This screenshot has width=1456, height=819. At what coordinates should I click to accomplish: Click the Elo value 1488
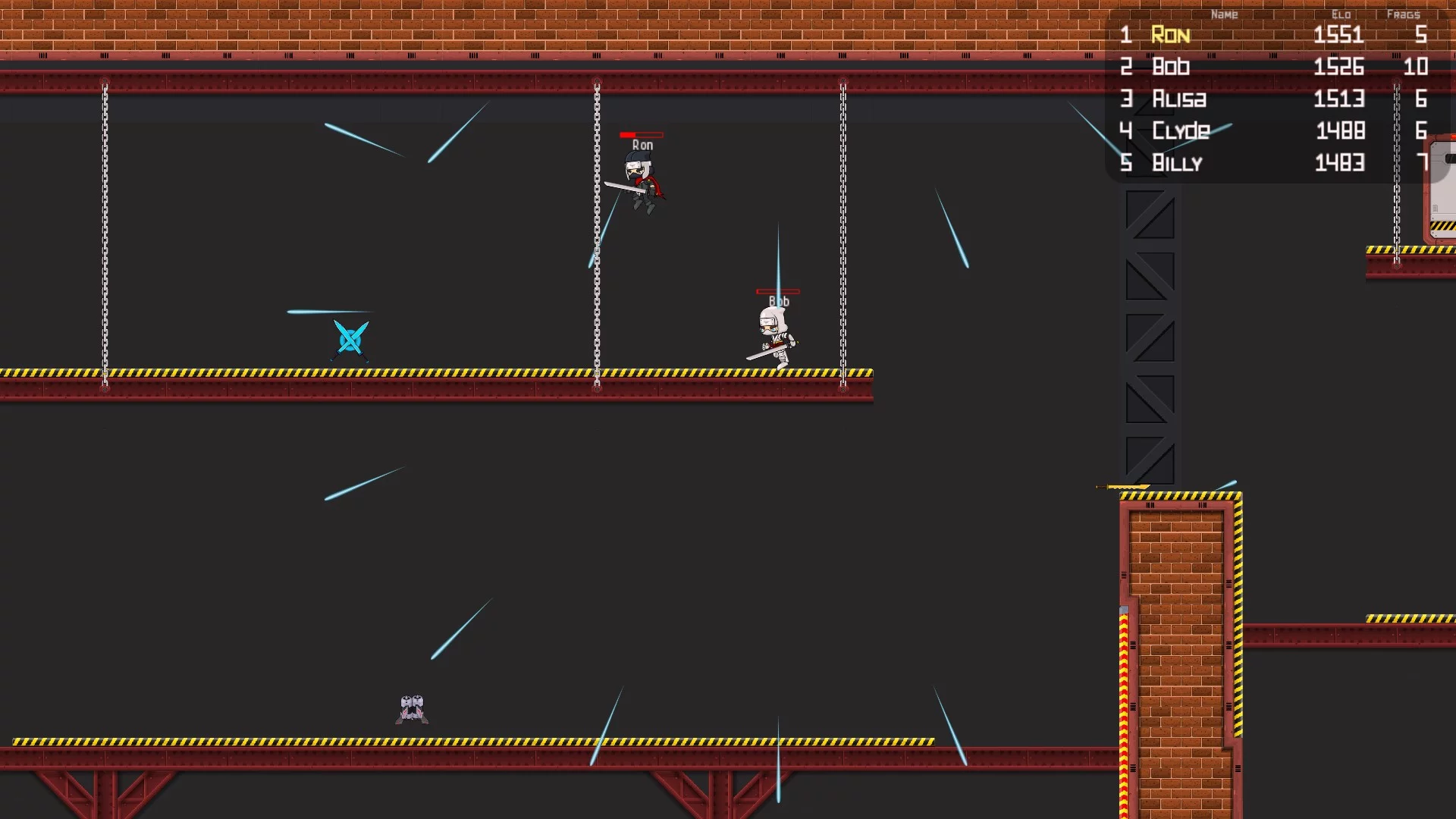(1340, 130)
